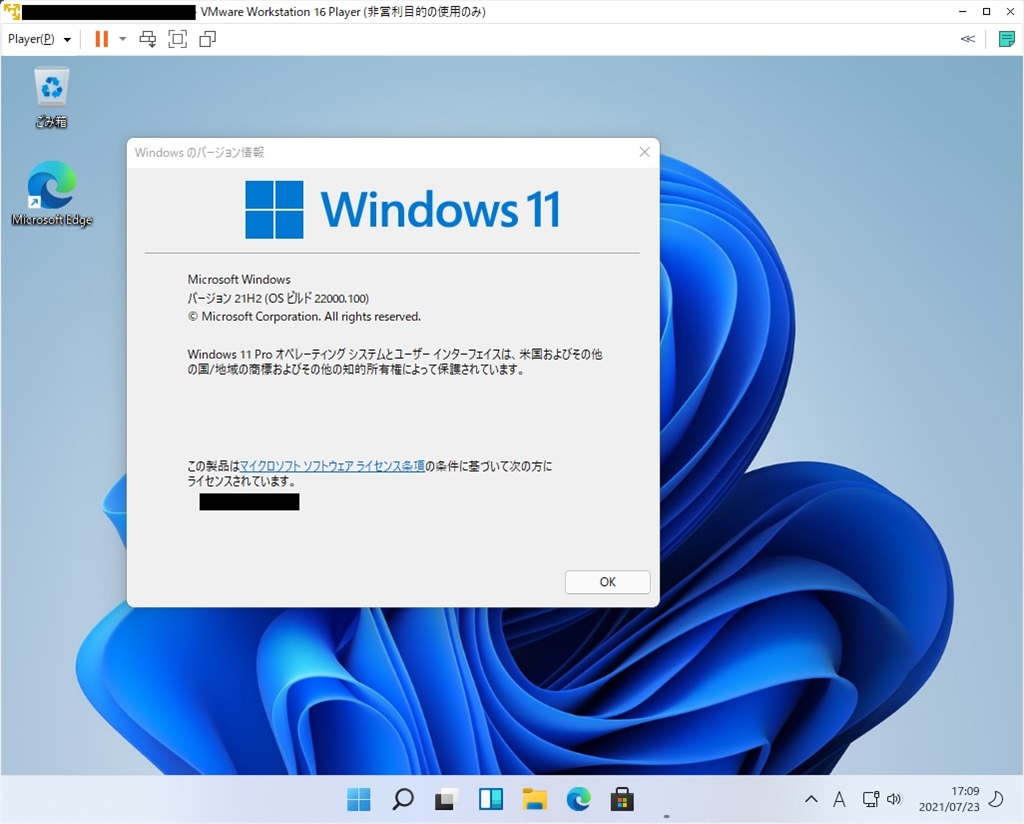Click the Microsoft Corporation copyright line

pyautogui.click(x=304, y=317)
